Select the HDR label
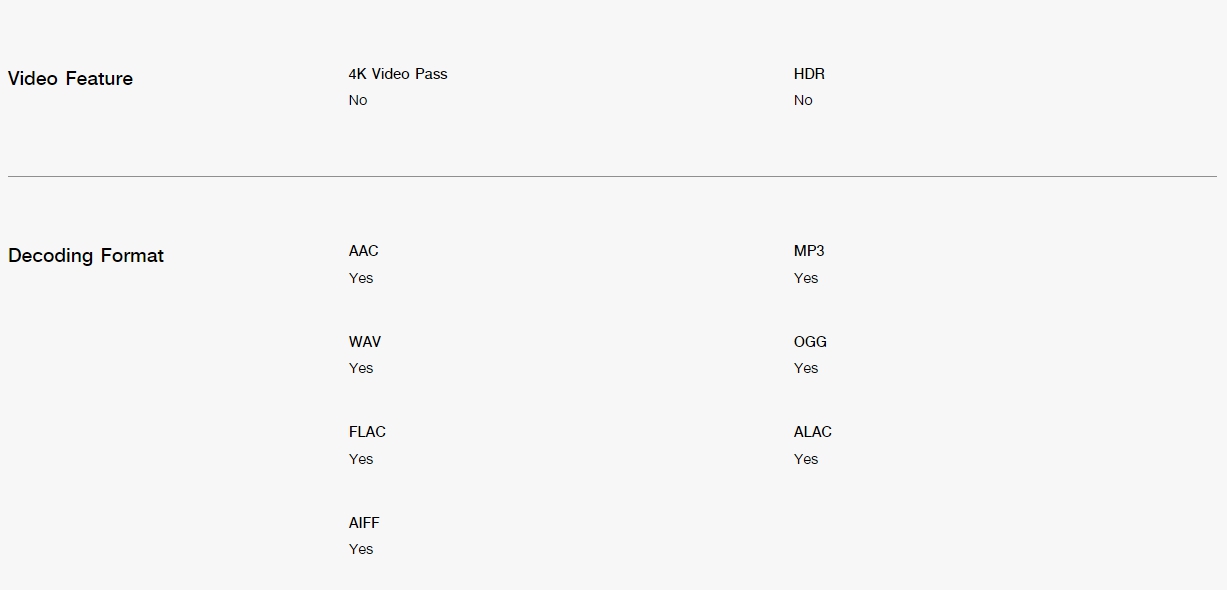This screenshot has height=590, width=1227. [809, 74]
